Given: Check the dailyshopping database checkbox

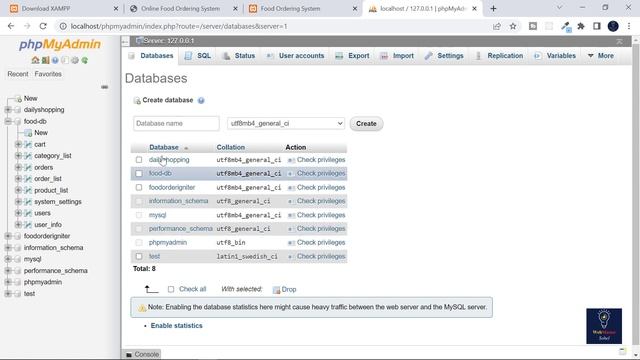Looking at the screenshot, I should tap(139, 160).
